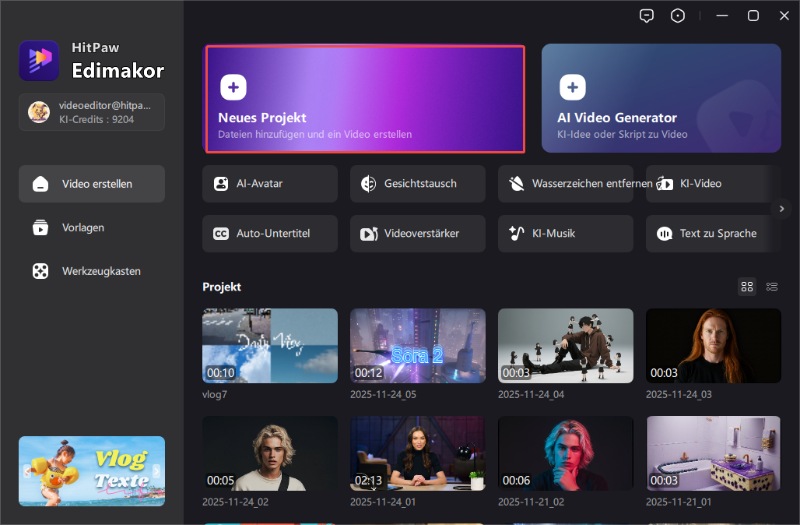Select the Video erstellen sidebar tab
Viewport: 800px width, 525px height.
92,184
